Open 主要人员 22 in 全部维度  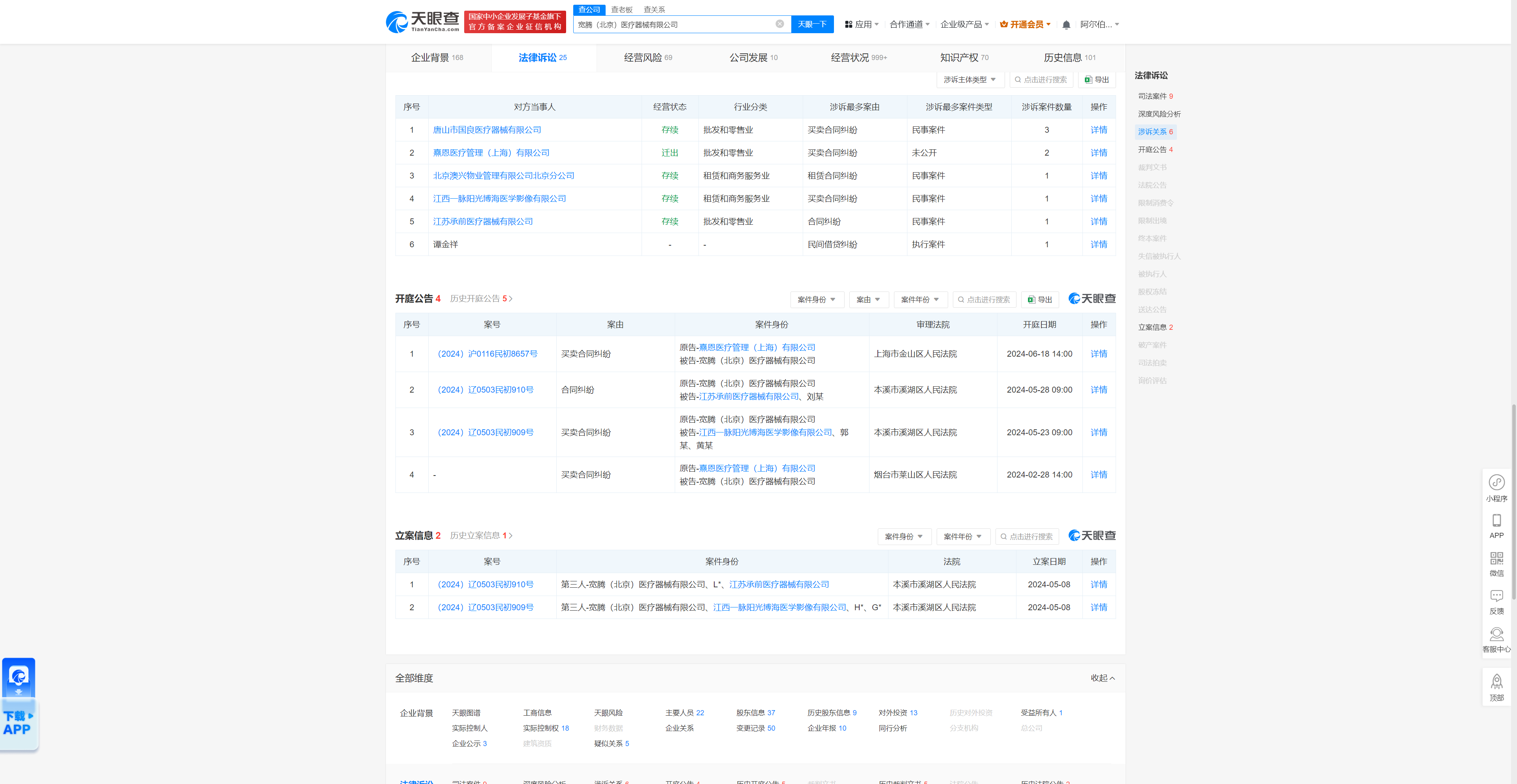[684, 712]
